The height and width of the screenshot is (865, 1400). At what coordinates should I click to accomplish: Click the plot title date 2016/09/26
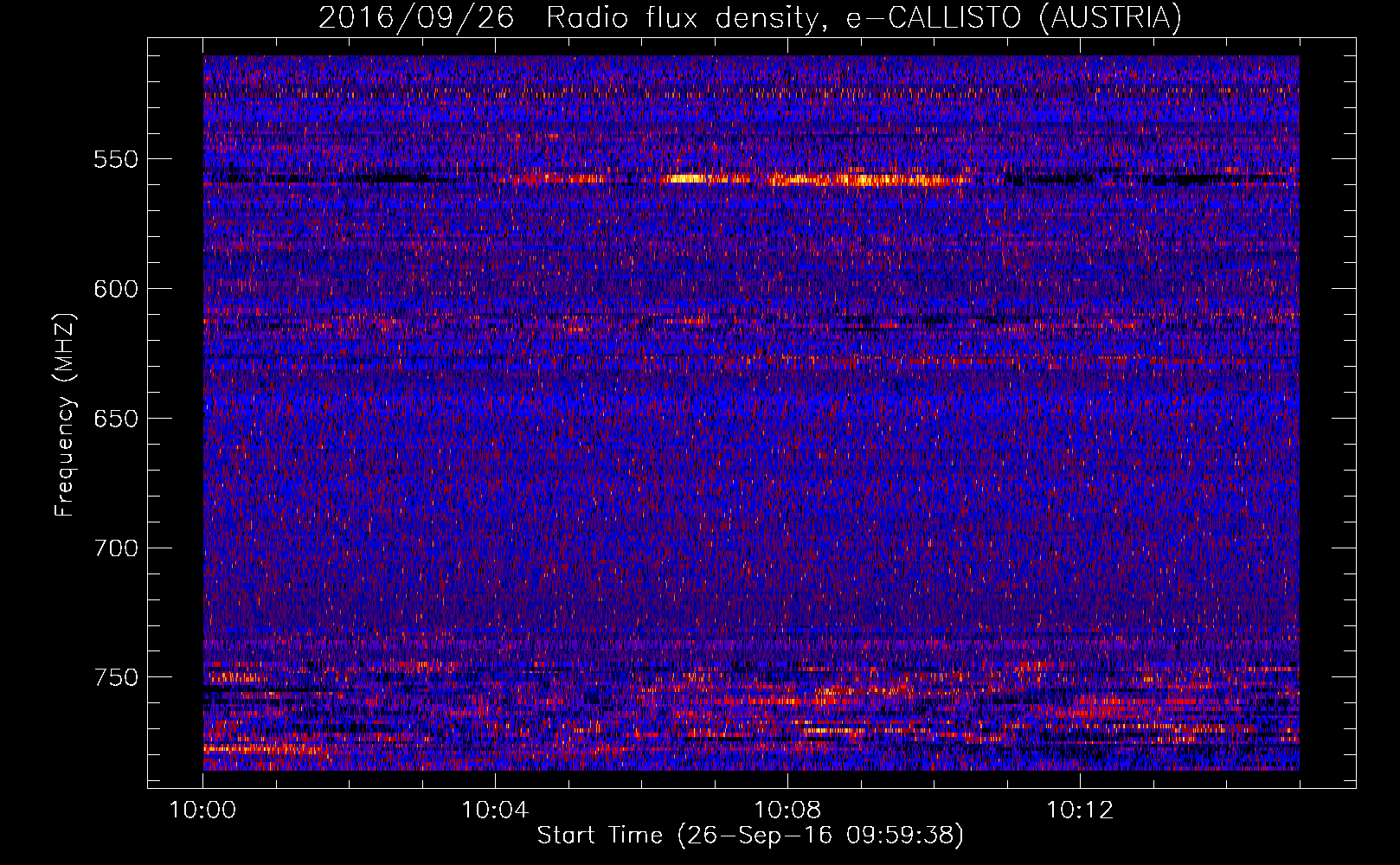point(416,17)
